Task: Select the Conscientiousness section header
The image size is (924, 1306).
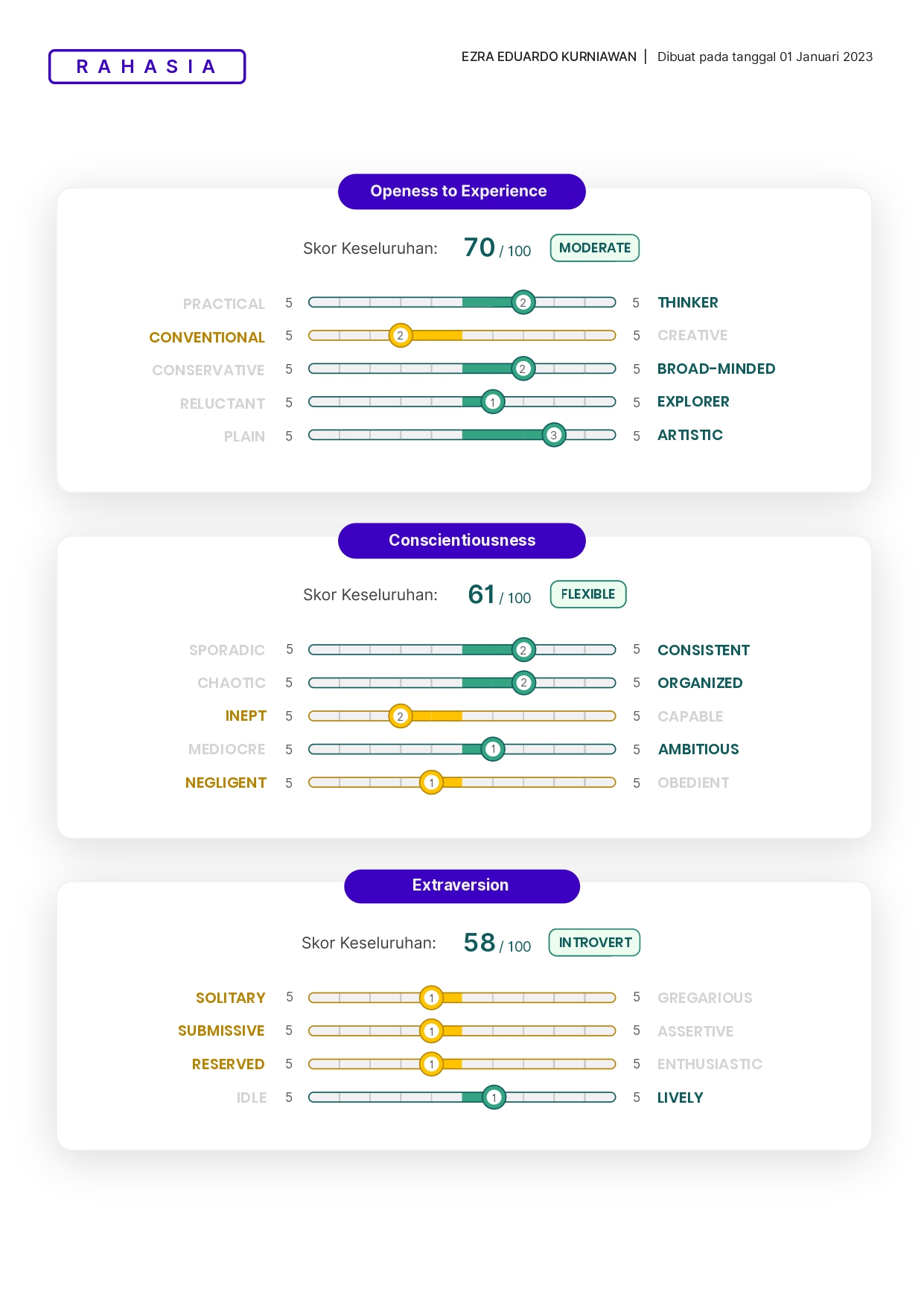Action: point(462,541)
